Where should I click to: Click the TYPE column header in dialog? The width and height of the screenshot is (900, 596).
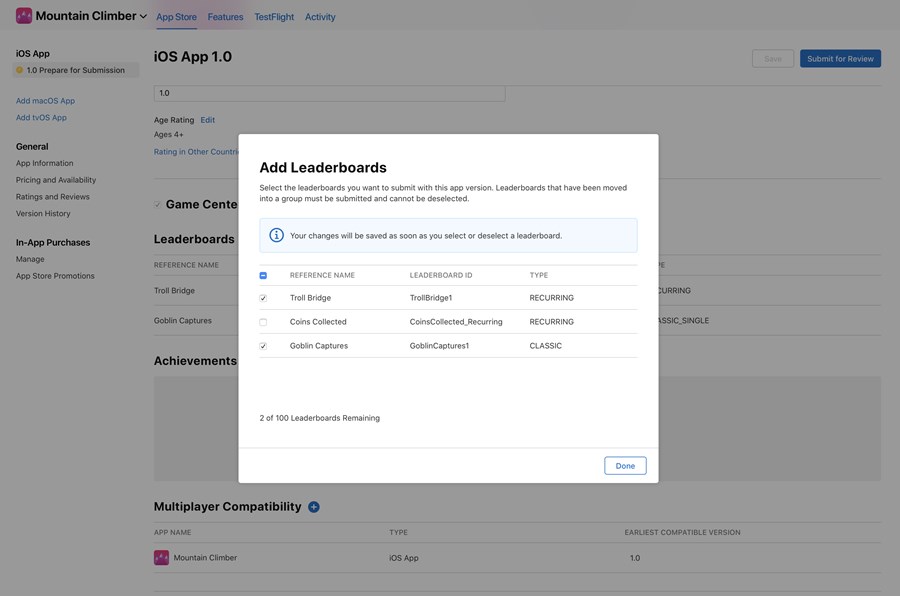click(538, 275)
